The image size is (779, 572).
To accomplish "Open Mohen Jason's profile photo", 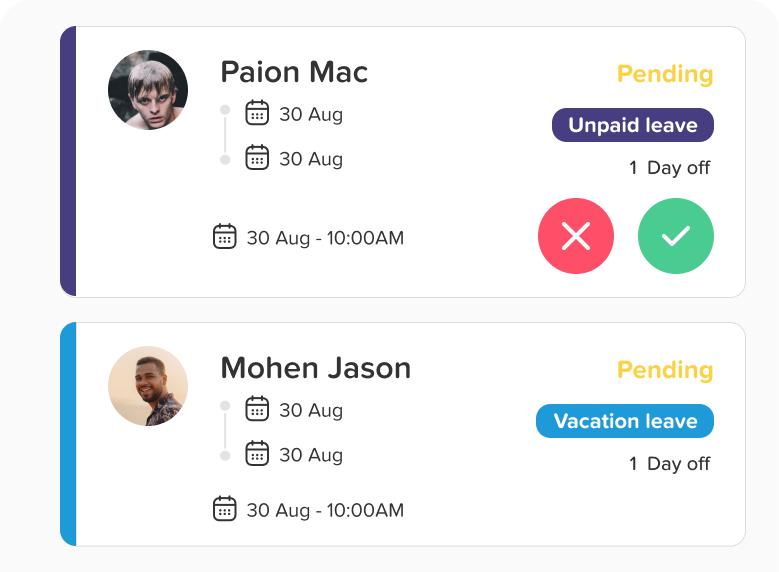I will click(x=148, y=386).
